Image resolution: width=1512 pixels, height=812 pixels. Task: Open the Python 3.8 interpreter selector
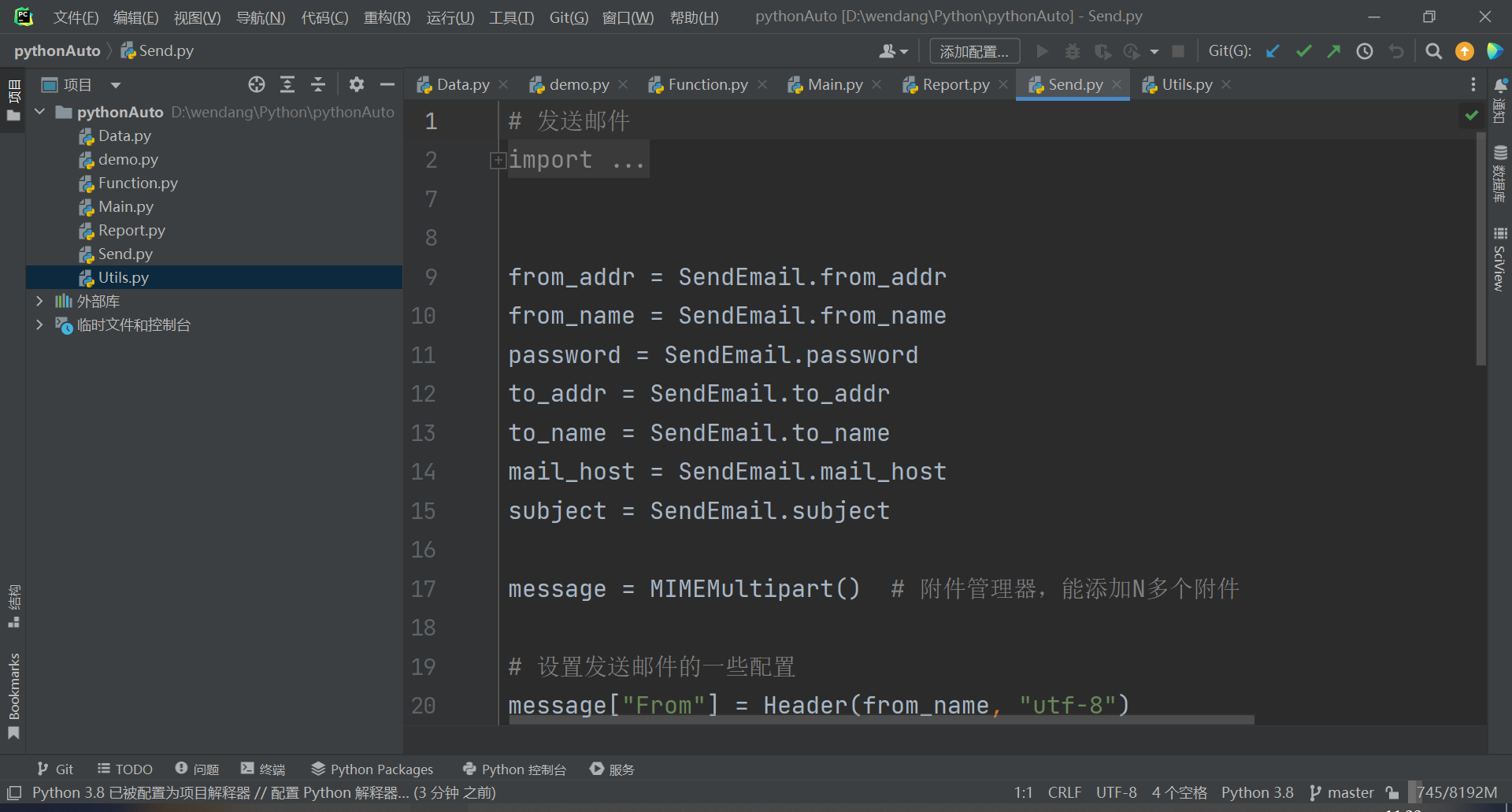point(1257,792)
